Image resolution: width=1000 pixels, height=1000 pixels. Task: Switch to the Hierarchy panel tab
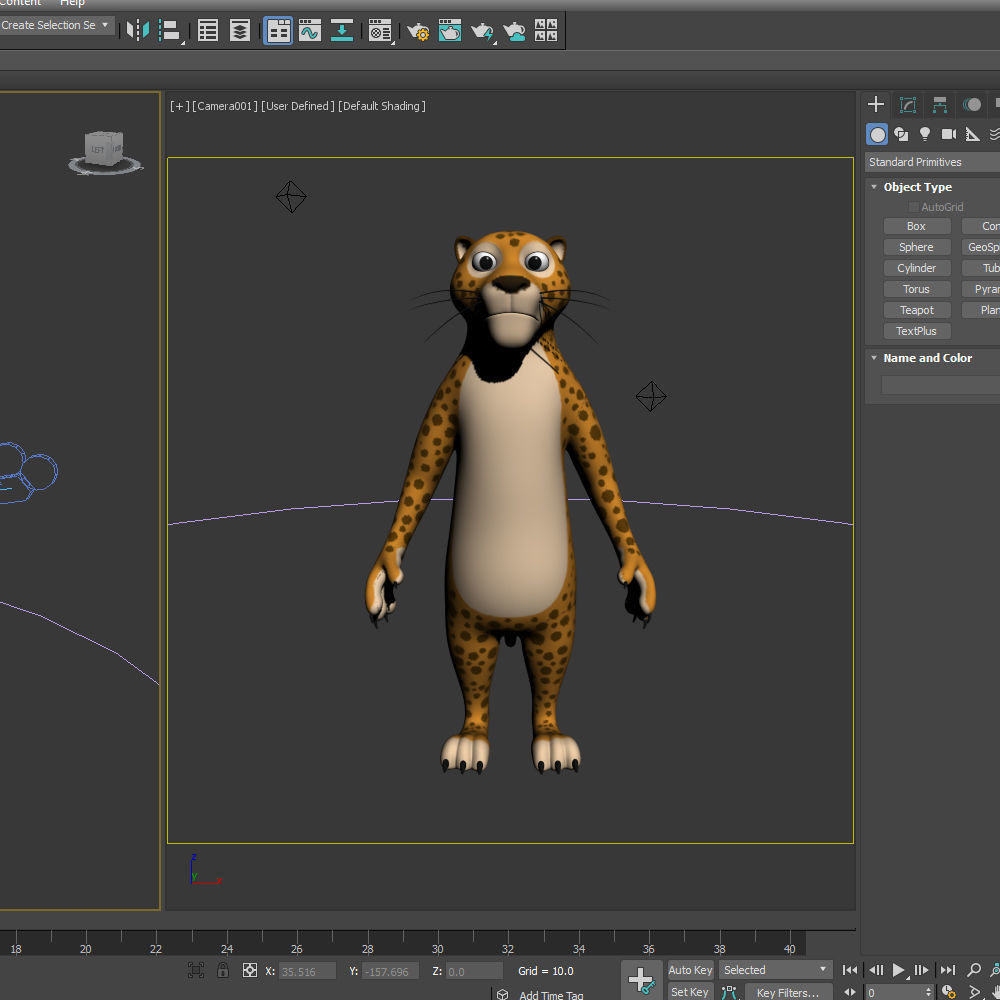[939, 104]
